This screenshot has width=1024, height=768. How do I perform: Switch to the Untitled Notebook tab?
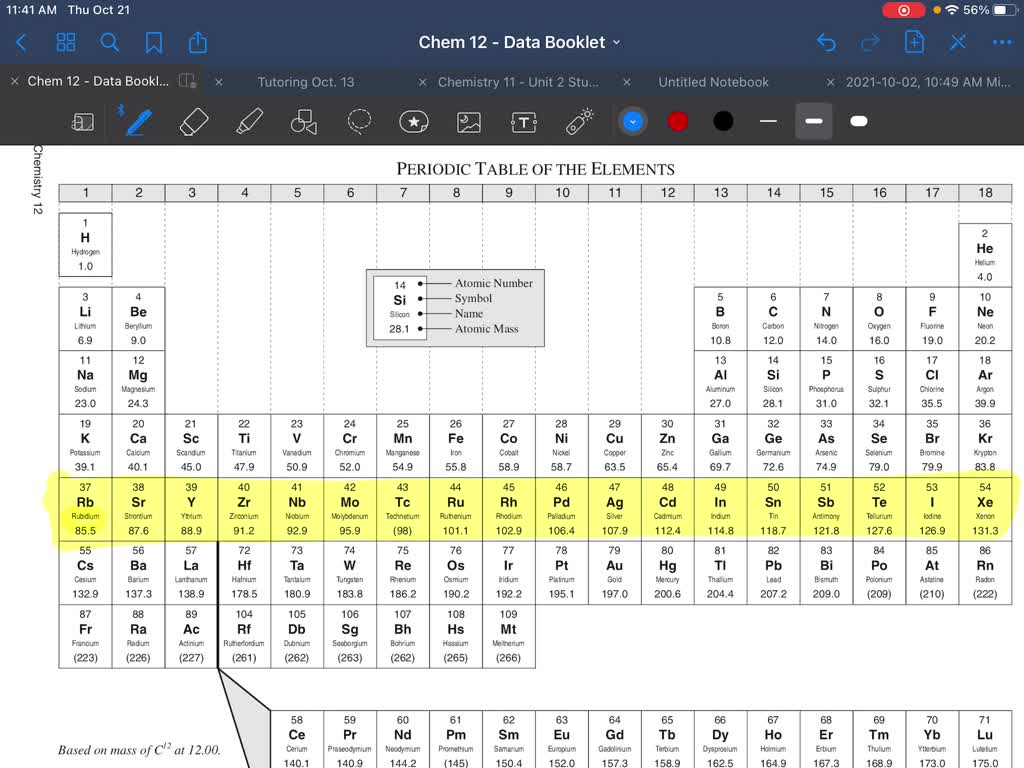713,82
